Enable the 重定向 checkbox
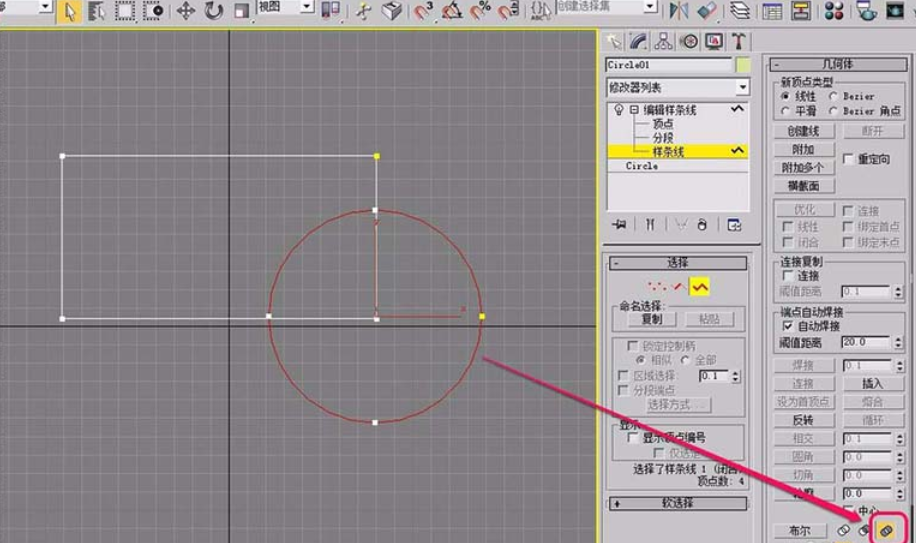The height and width of the screenshot is (543, 916). coord(848,159)
